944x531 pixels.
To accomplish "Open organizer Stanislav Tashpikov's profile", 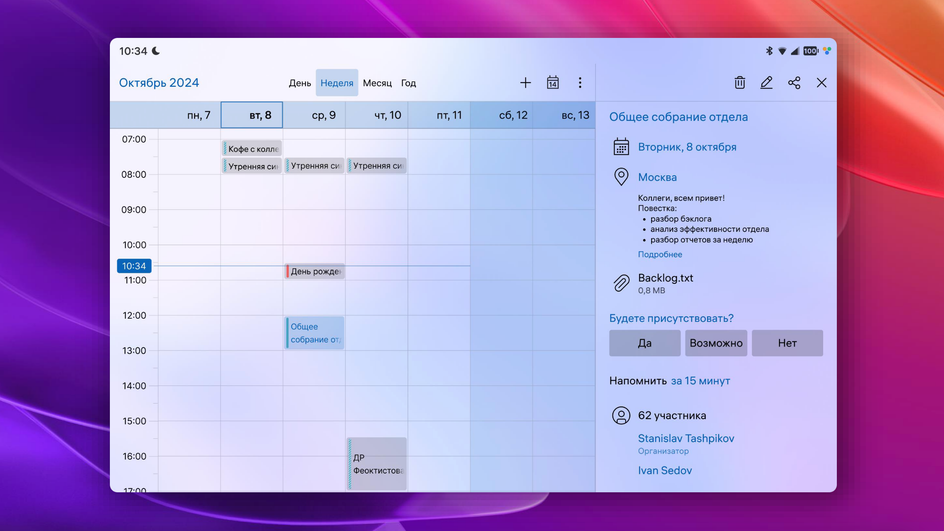I will click(x=686, y=438).
